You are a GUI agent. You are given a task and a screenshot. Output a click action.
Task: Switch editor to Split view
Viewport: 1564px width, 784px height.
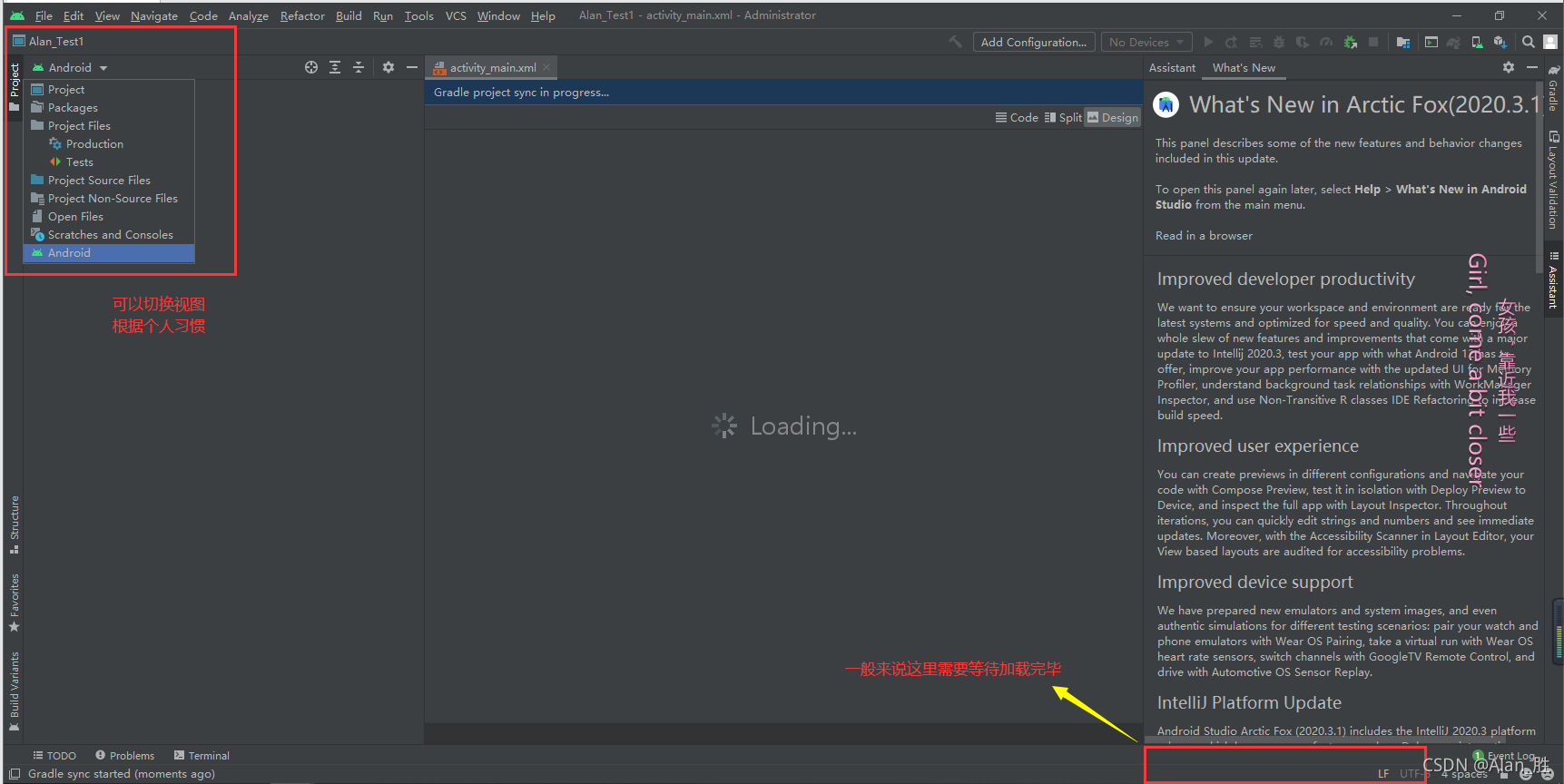point(1063,118)
